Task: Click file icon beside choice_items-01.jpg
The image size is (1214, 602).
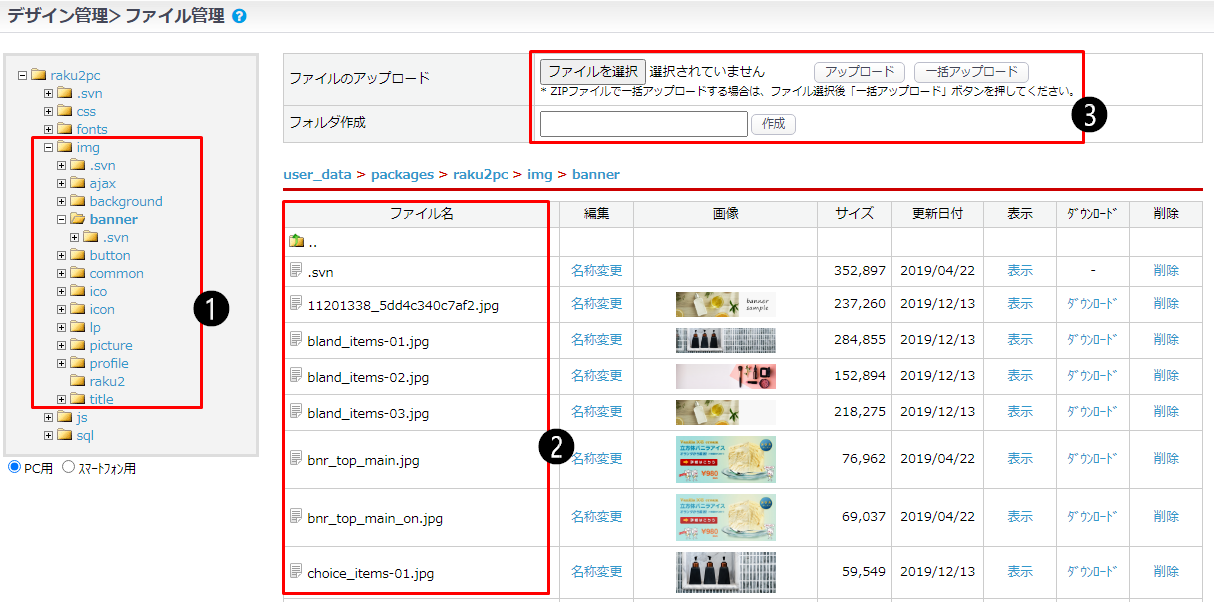Action: tap(296, 572)
